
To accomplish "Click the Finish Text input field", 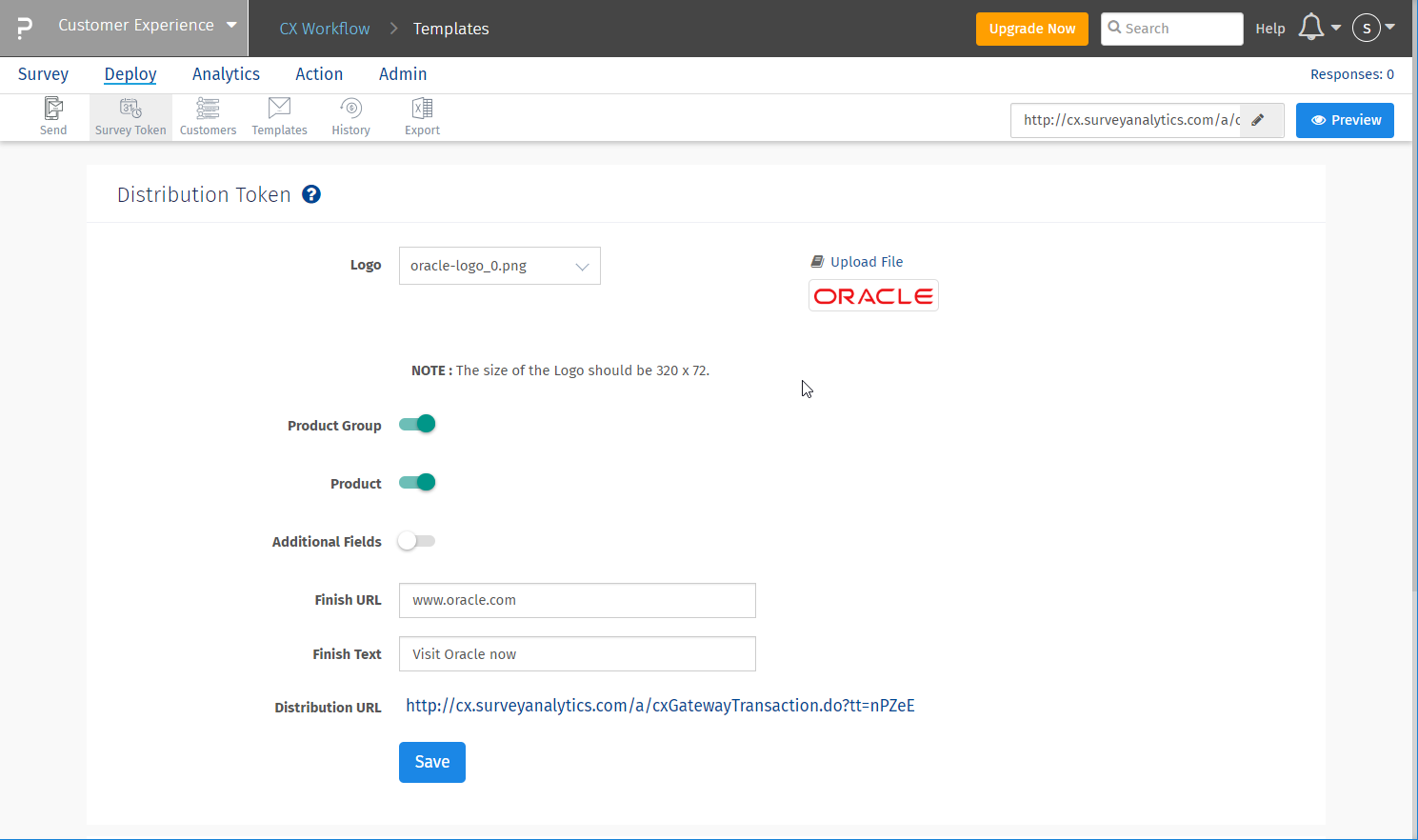I will (577, 654).
